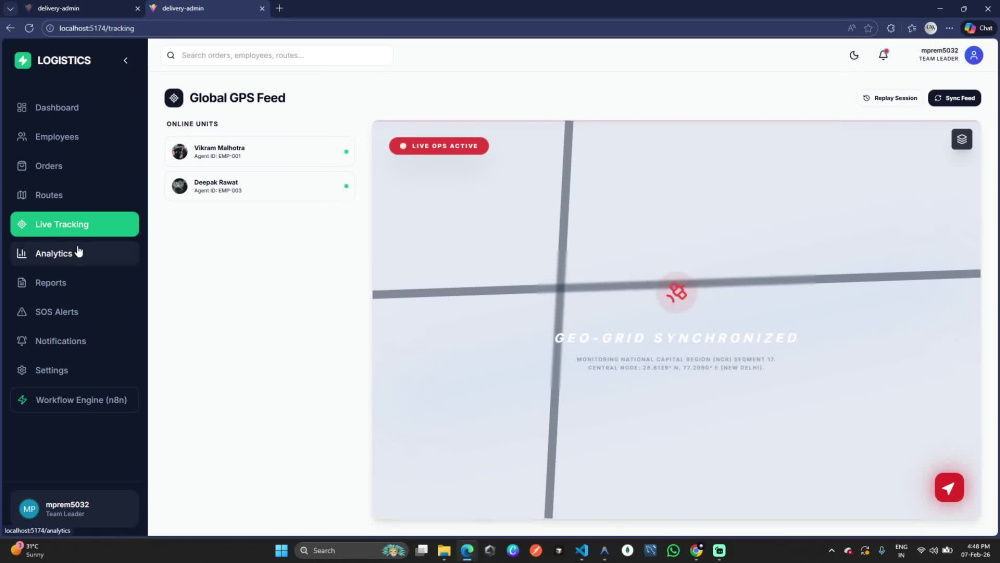Select the LIVE OPS ACTIVE badge

coord(439,146)
